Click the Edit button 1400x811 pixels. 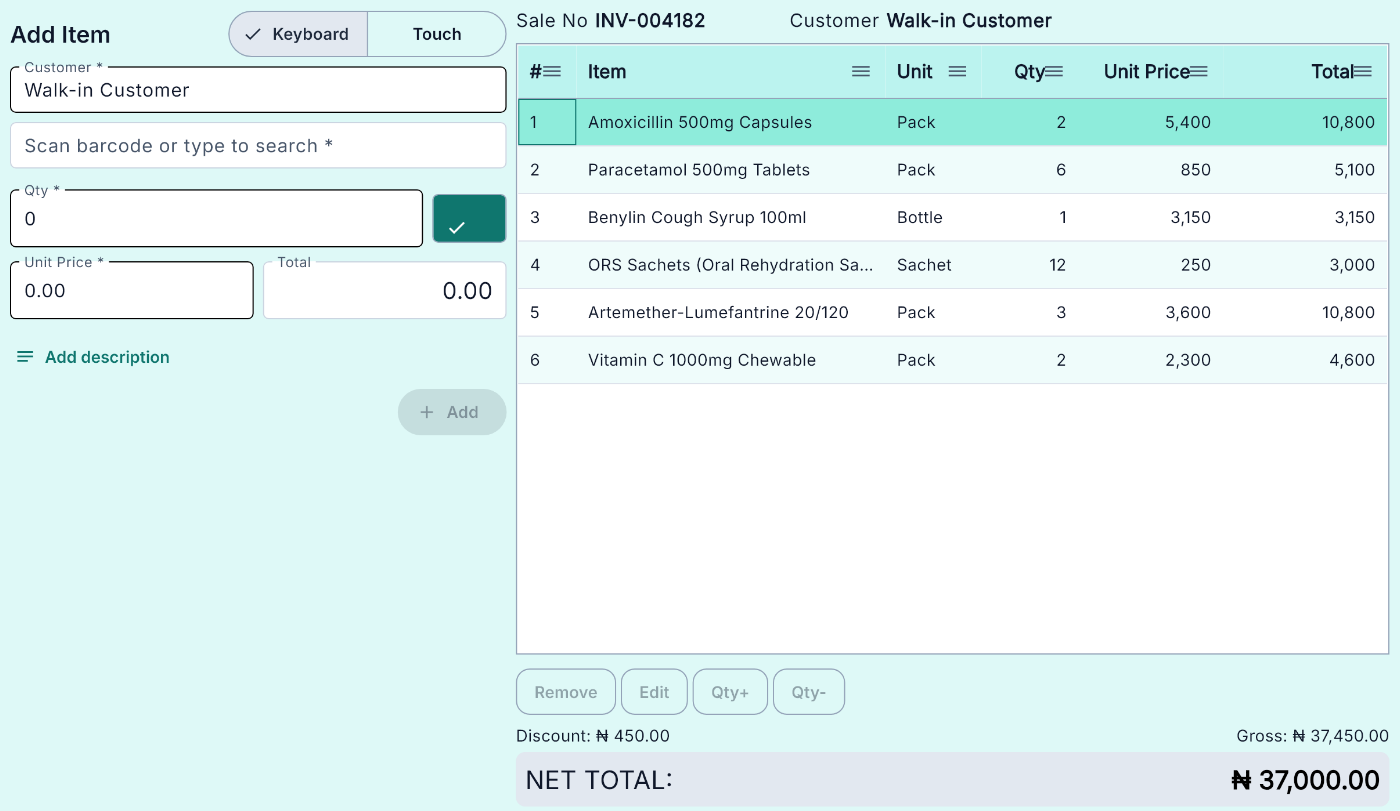(654, 692)
